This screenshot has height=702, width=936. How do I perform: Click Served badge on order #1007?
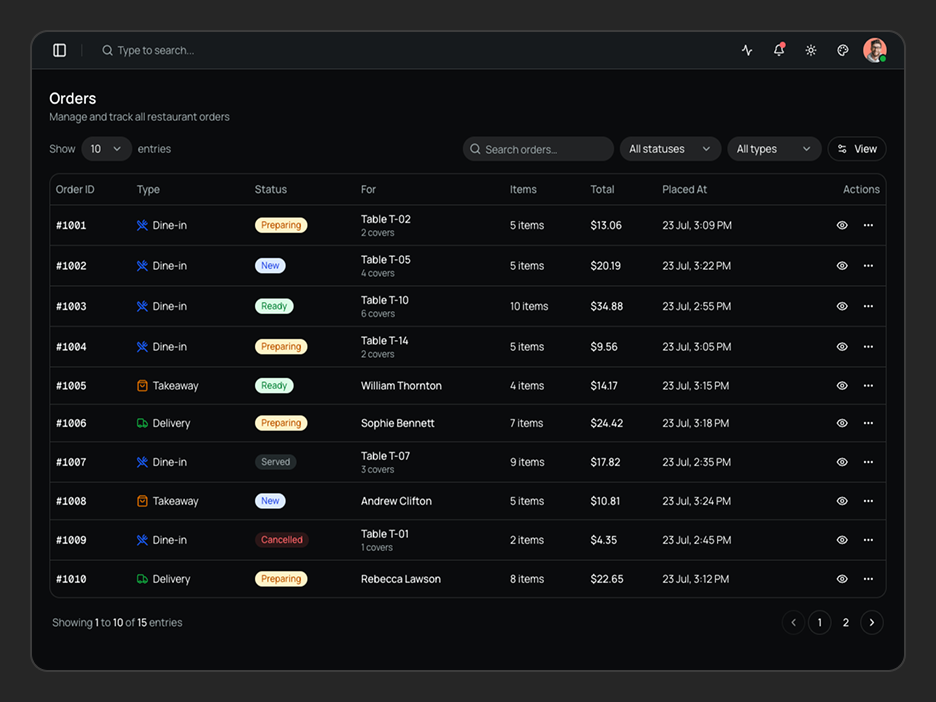click(275, 462)
